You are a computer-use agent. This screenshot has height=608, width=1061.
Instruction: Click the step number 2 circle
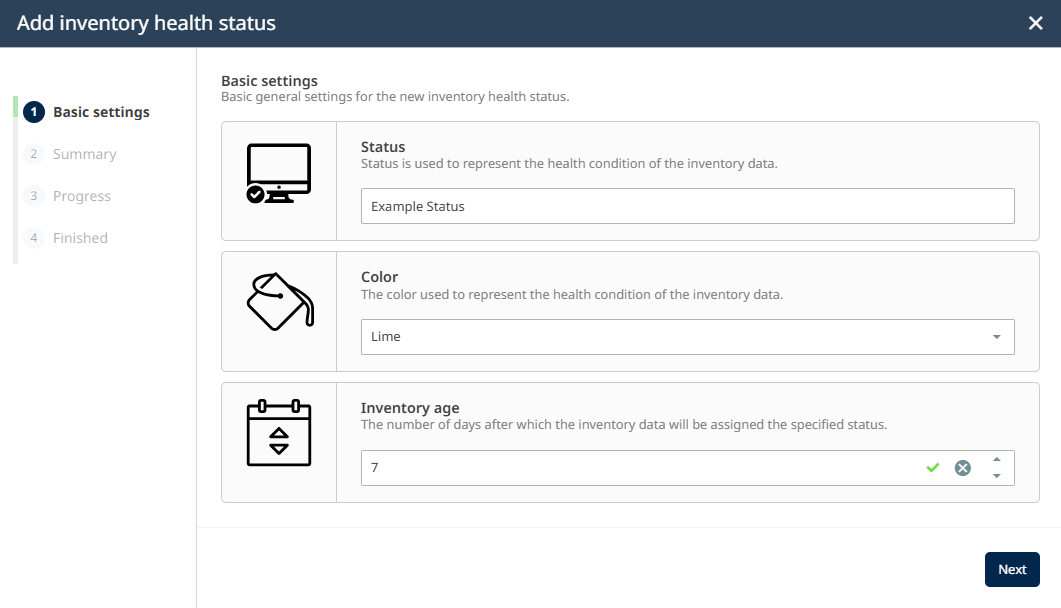click(x=34, y=154)
